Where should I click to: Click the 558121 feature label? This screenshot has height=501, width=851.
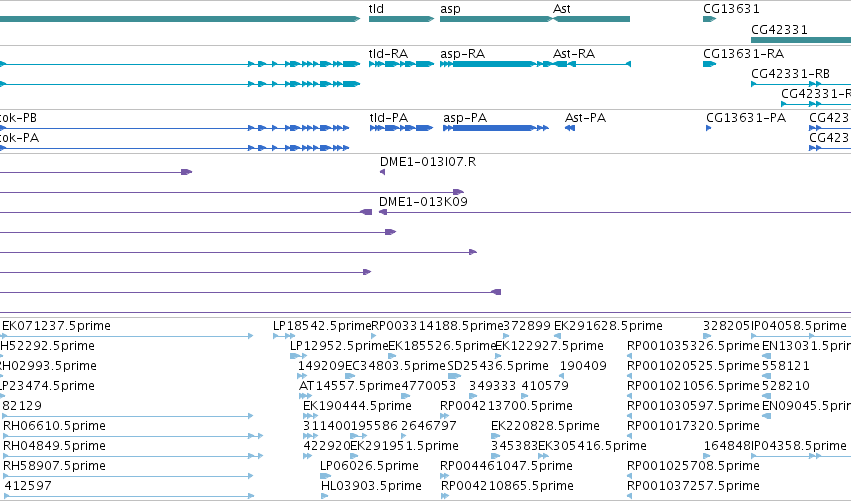[785, 366]
